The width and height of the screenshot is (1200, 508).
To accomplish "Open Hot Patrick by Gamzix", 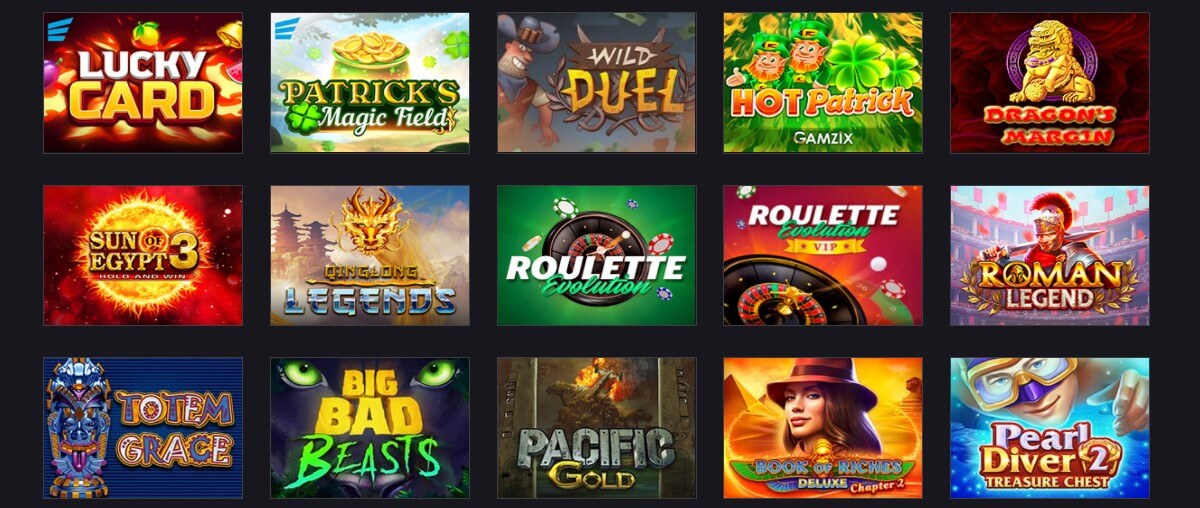I will [823, 82].
